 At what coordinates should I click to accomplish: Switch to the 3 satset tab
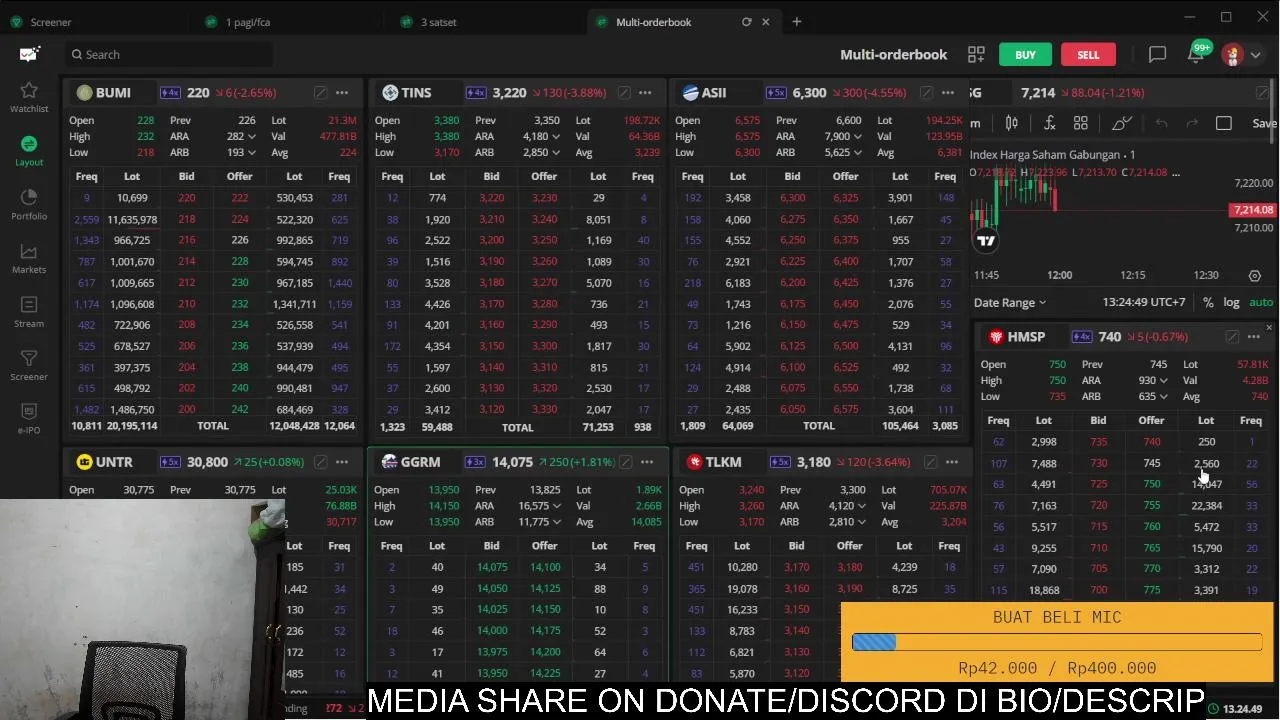438,22
